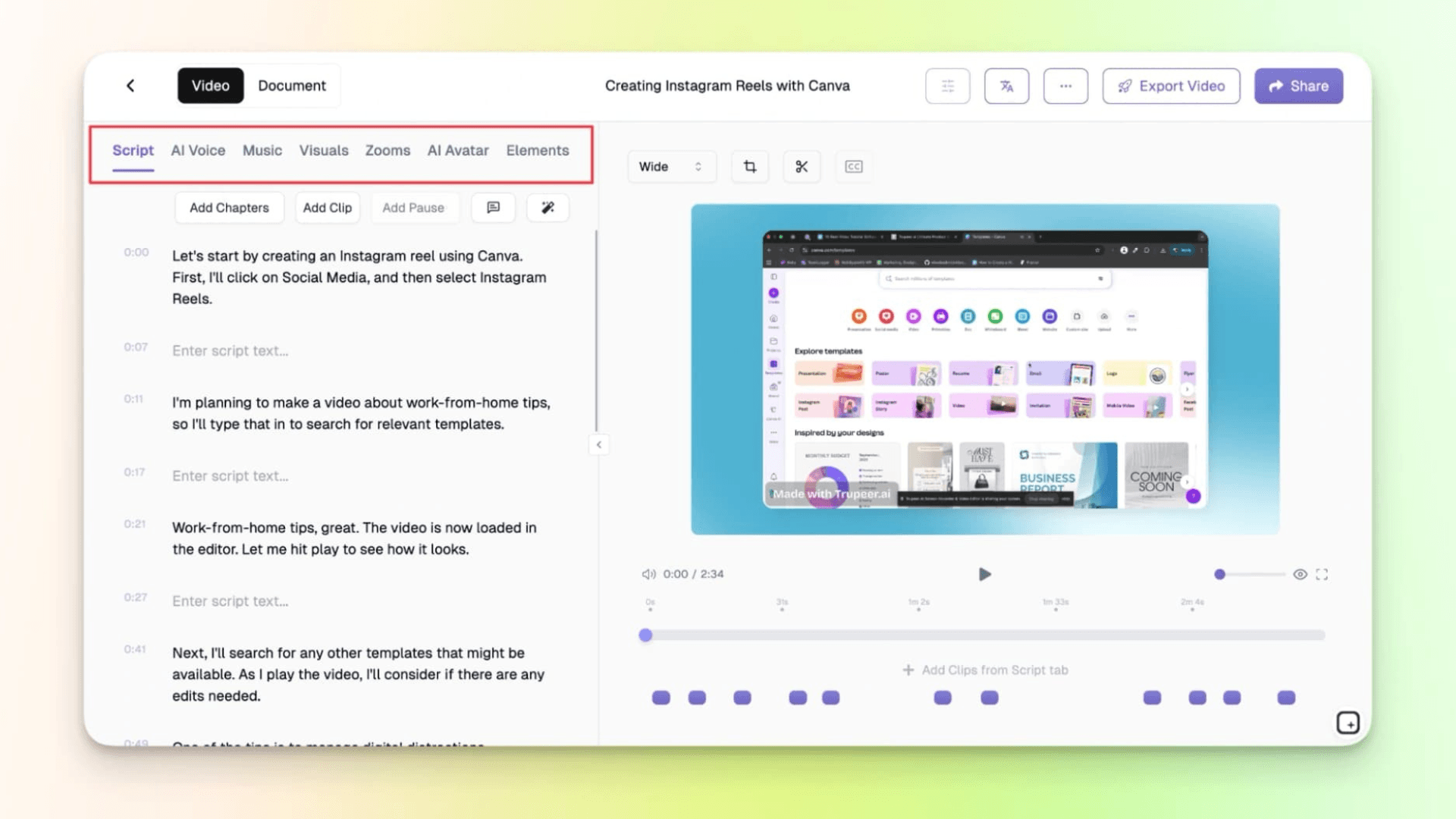Image resolution: width=1456 pixels, height=819 pixels.
Task: Open the Script tab
Action: (x=133, y=150)
